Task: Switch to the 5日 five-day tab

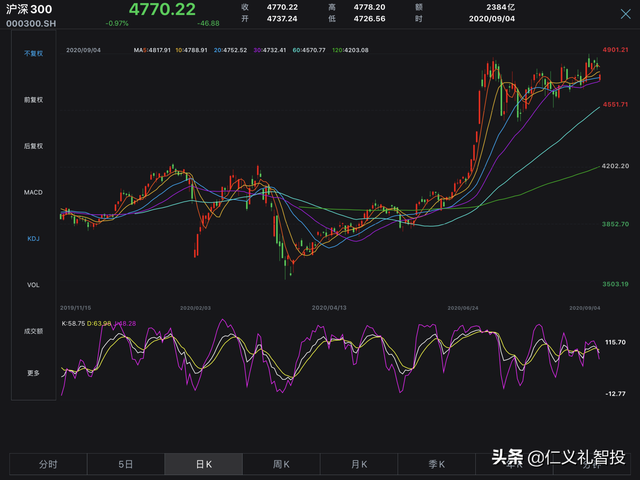Action: [x=126, y=464]
